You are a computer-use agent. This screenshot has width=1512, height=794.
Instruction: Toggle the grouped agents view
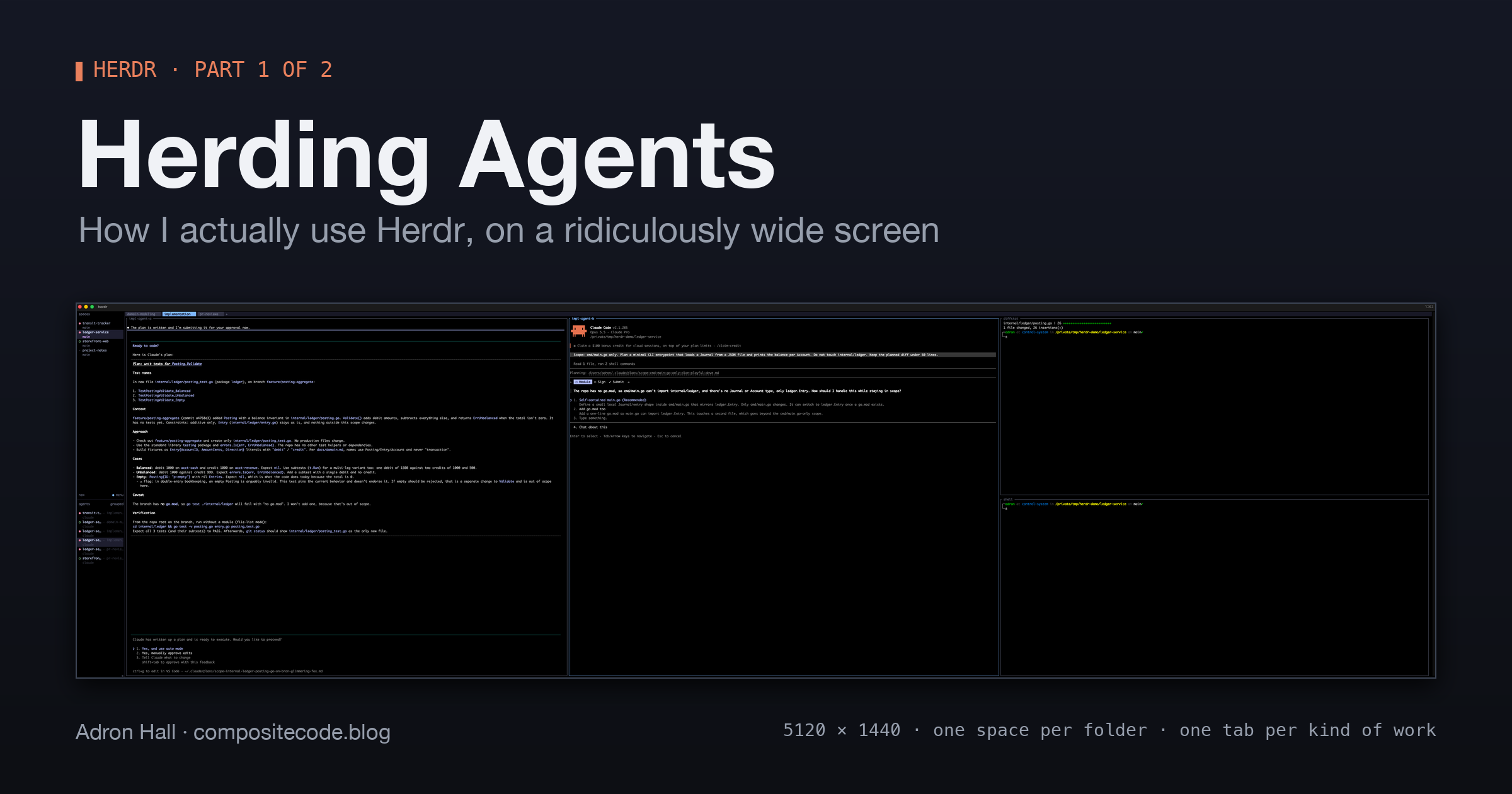click(117, 504)
